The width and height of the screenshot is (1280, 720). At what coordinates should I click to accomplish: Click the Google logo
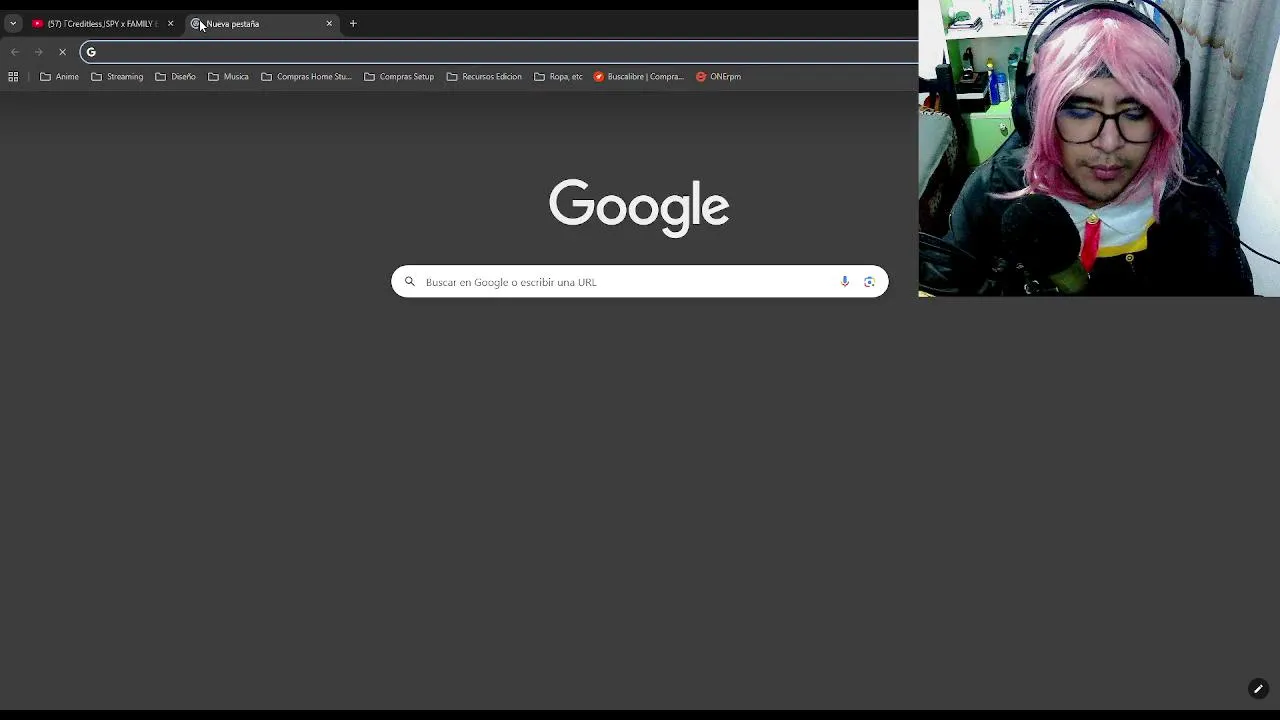pos(639,207)
